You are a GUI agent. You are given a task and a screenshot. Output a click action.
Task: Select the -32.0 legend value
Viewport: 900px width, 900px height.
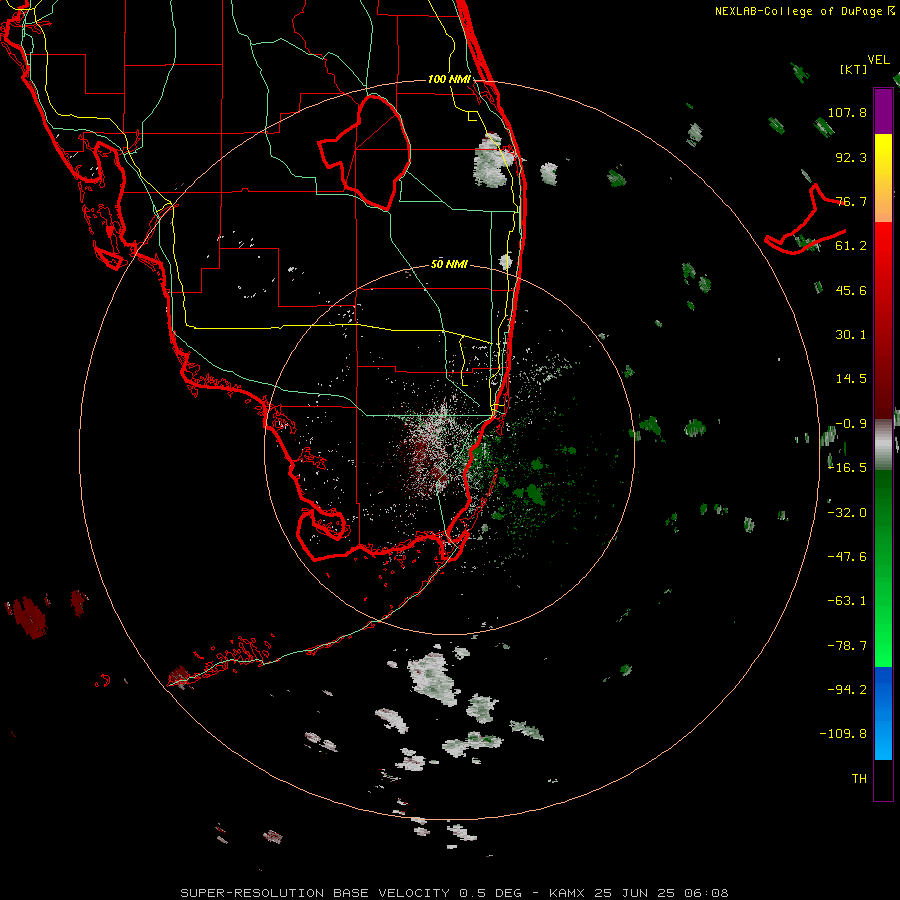tap(847, 513)
